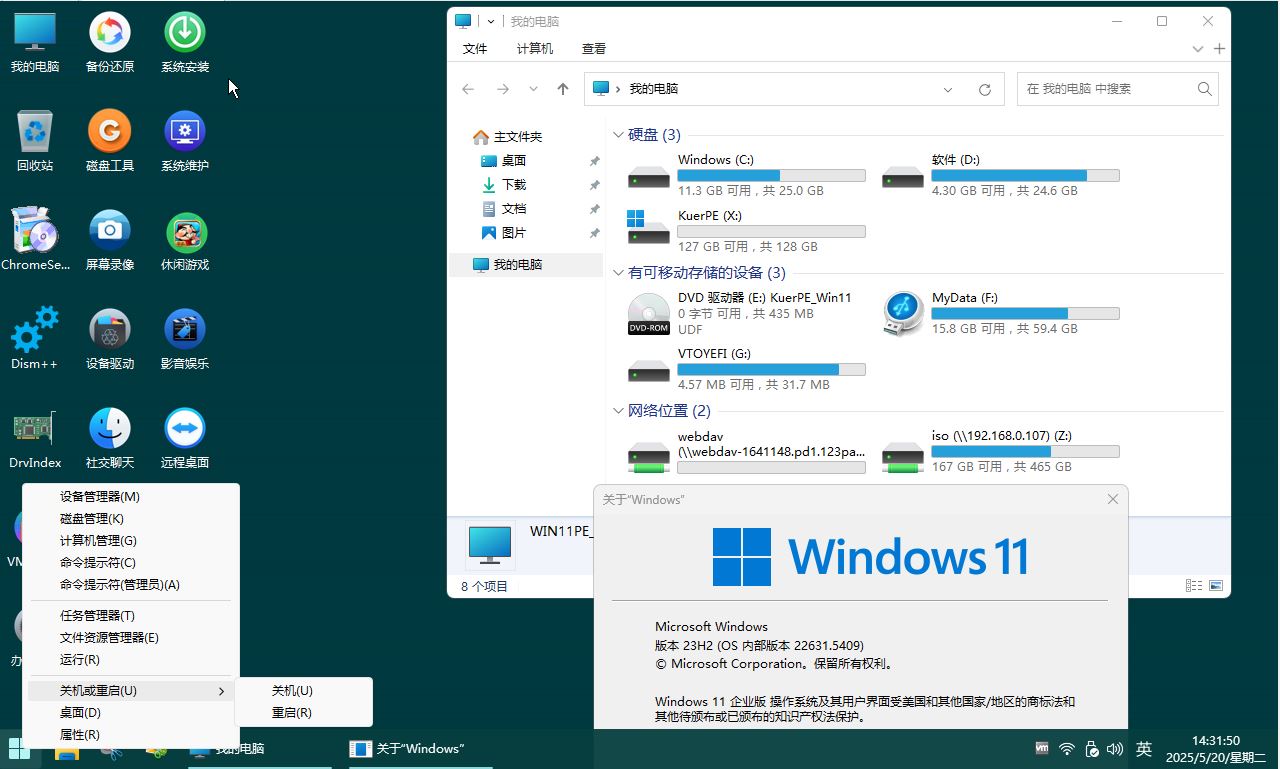Choose 运行(R) from the context menu
Image resolution: width=1280 pixels, height=769 pixels.
click(x=131, y=660)
